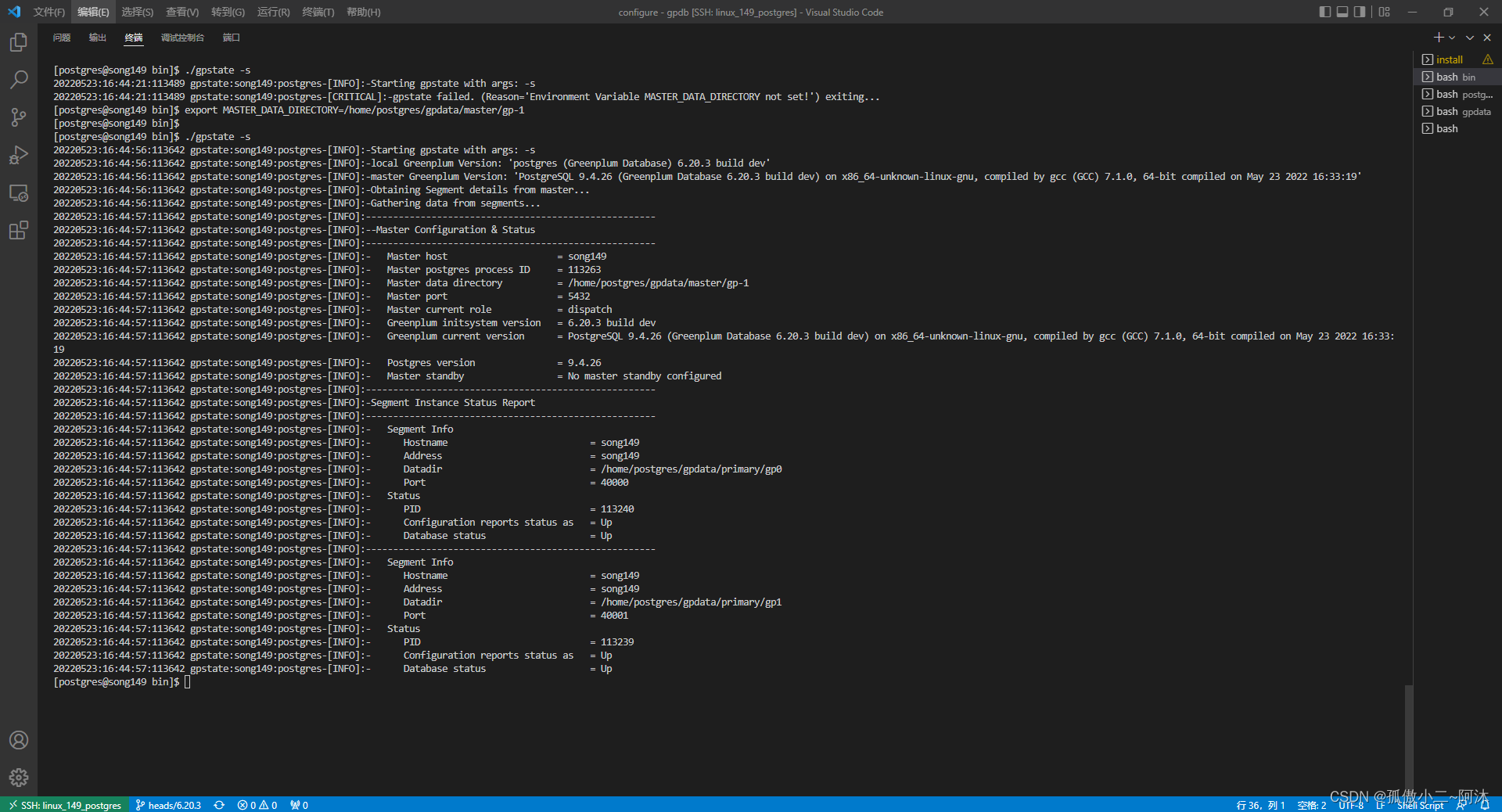Click LF end-of-line indicator
1502x812 pixels.
coord(1381,805)
